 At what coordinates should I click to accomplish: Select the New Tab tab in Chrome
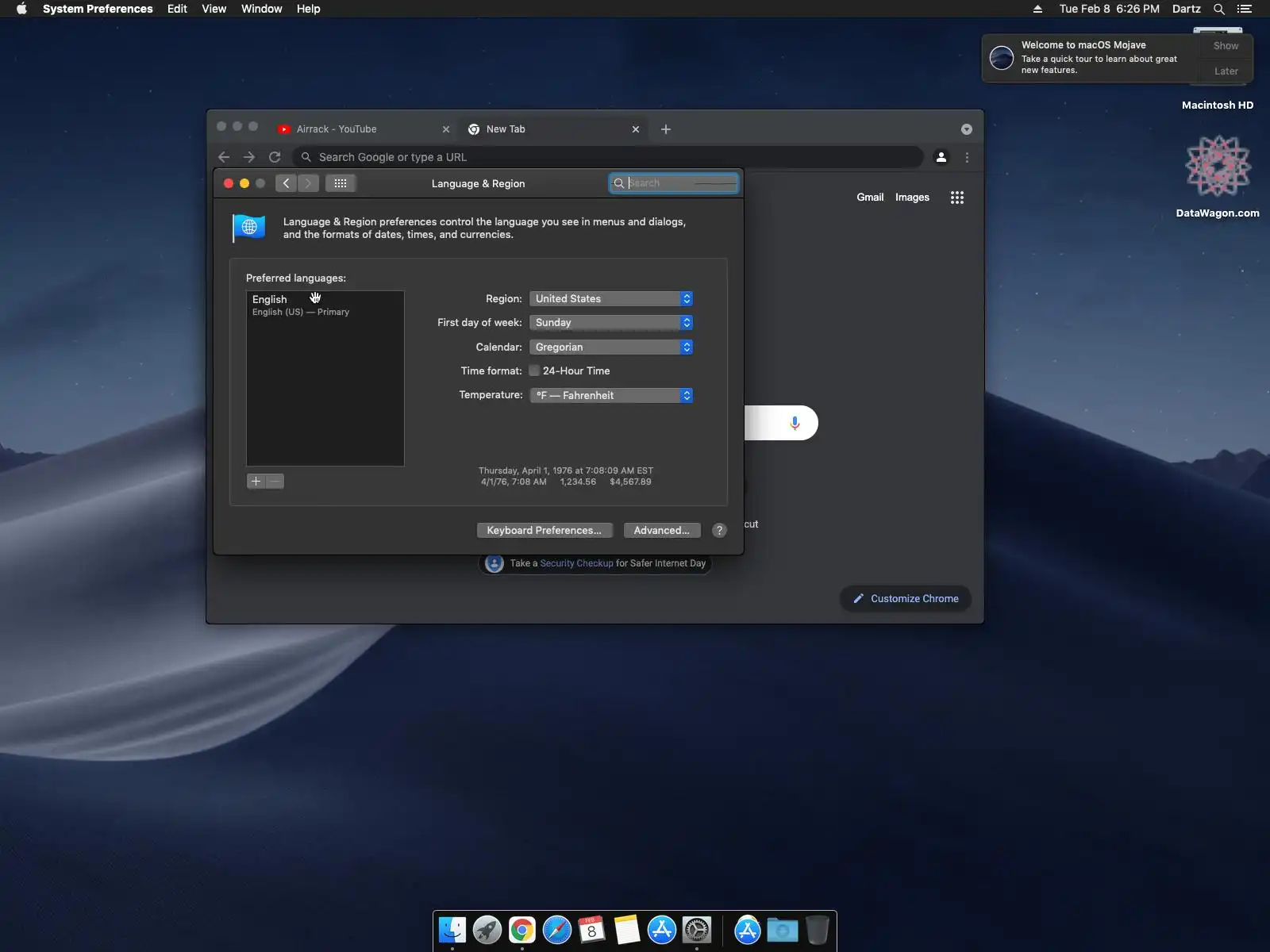[554, 129]
